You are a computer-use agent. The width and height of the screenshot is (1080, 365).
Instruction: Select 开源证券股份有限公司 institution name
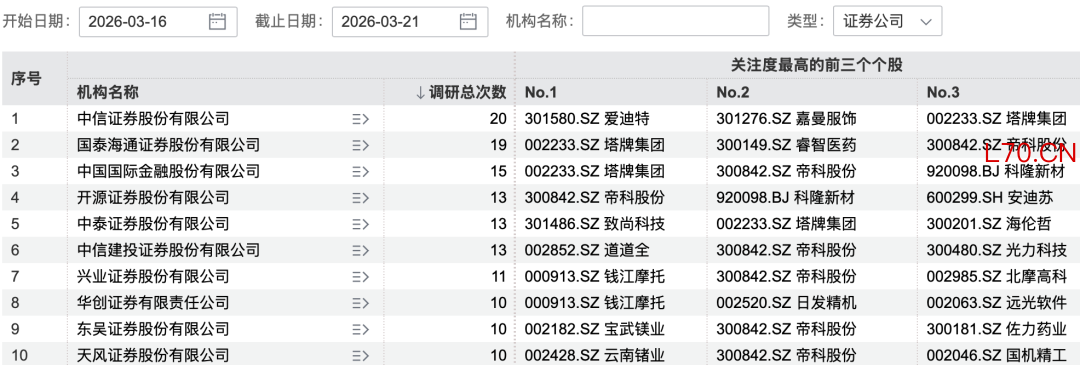tap(153, 198)
